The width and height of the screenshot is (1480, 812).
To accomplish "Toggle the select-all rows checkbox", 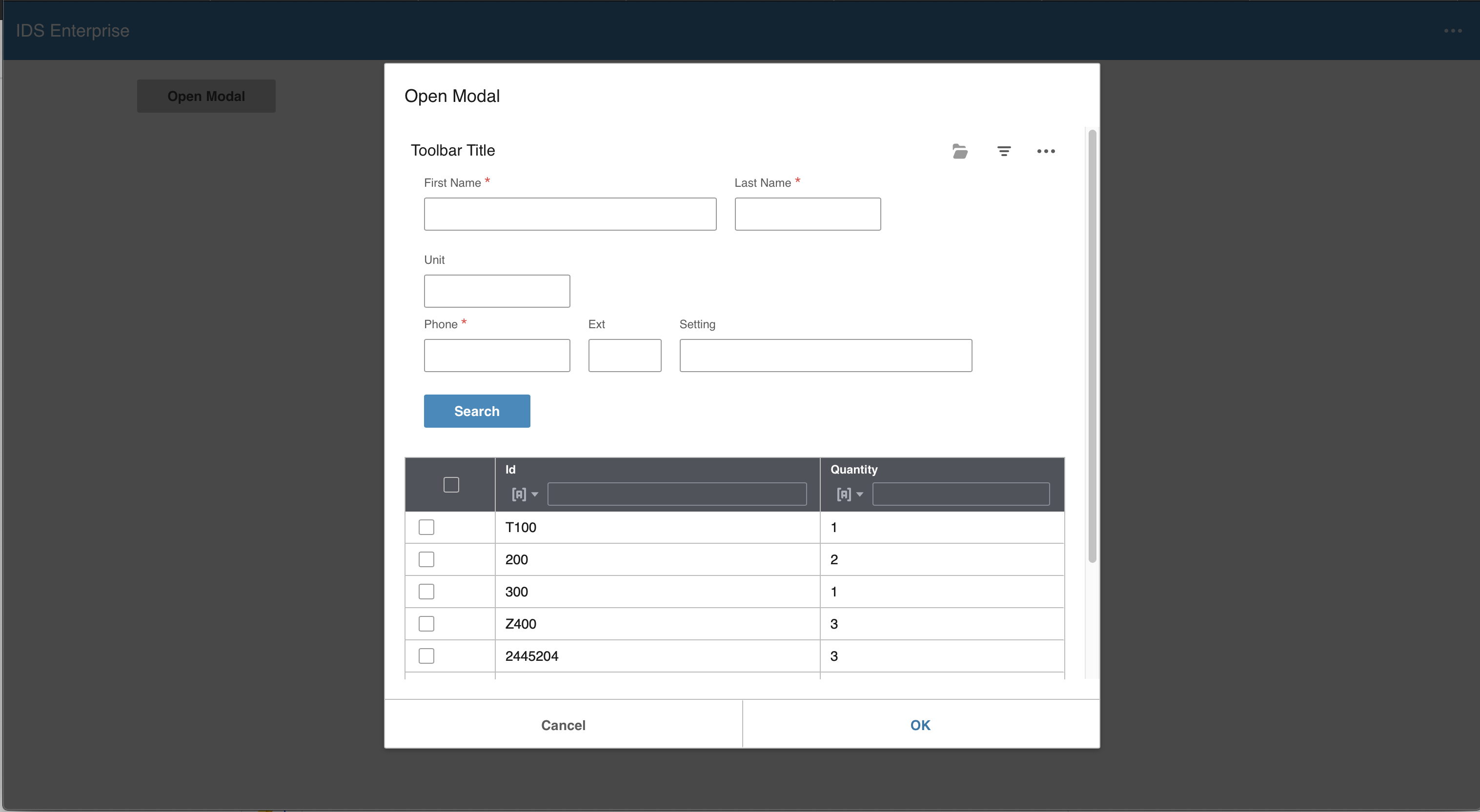I will pos(451,485).
